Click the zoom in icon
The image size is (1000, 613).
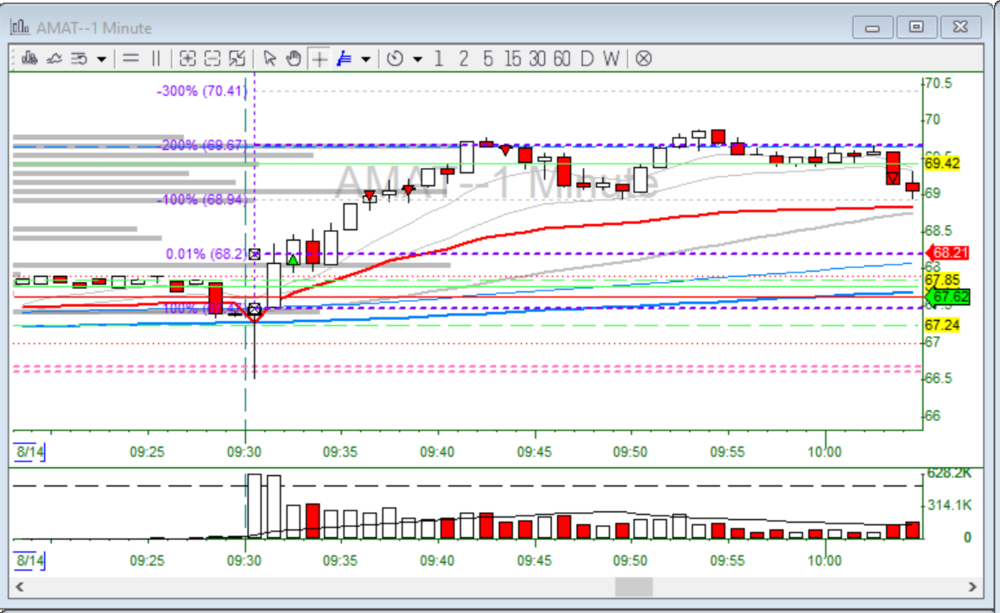point(187,59)
